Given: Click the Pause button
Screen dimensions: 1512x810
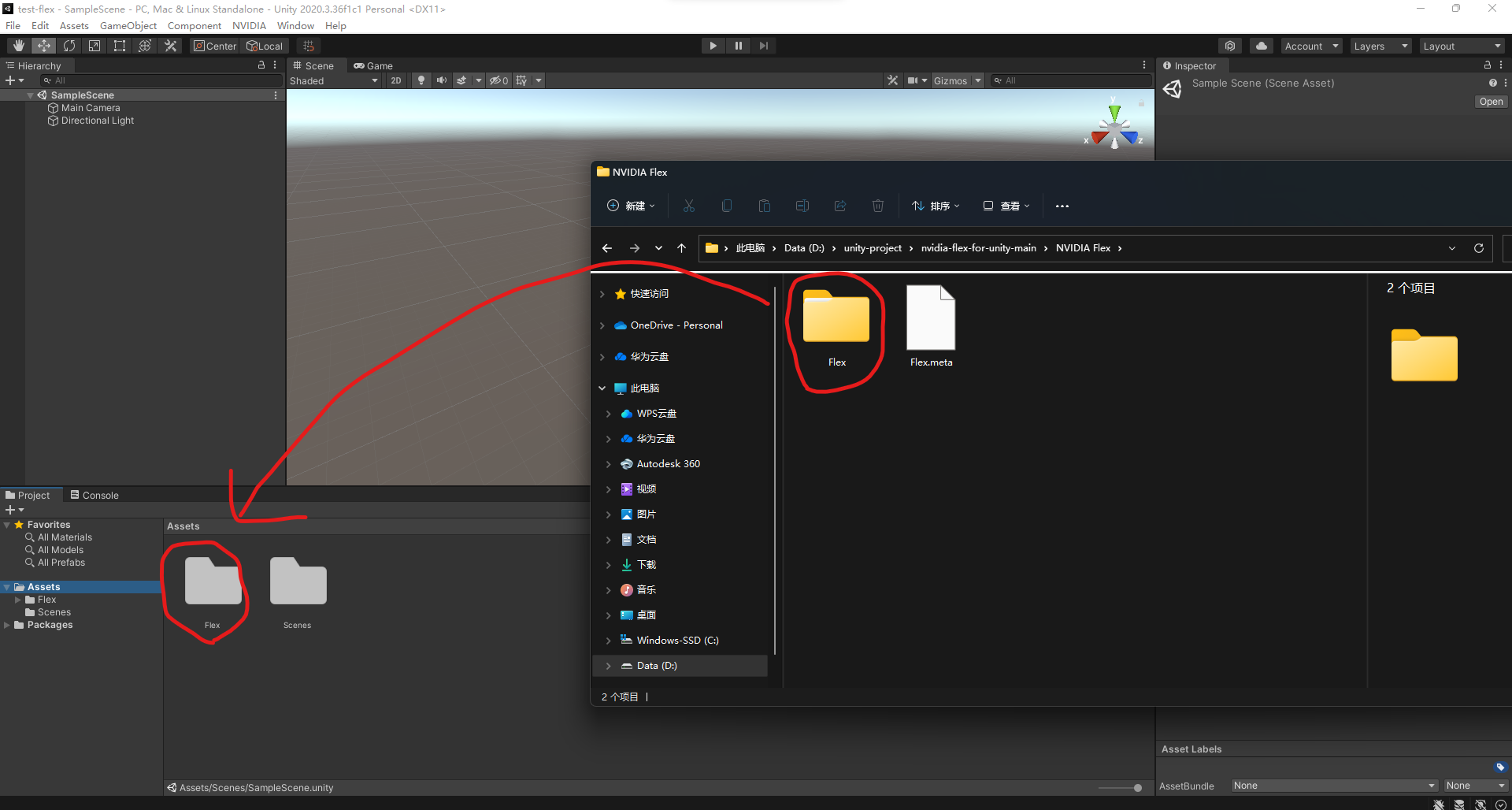Looking at the screenshot, I should point(739,46).
